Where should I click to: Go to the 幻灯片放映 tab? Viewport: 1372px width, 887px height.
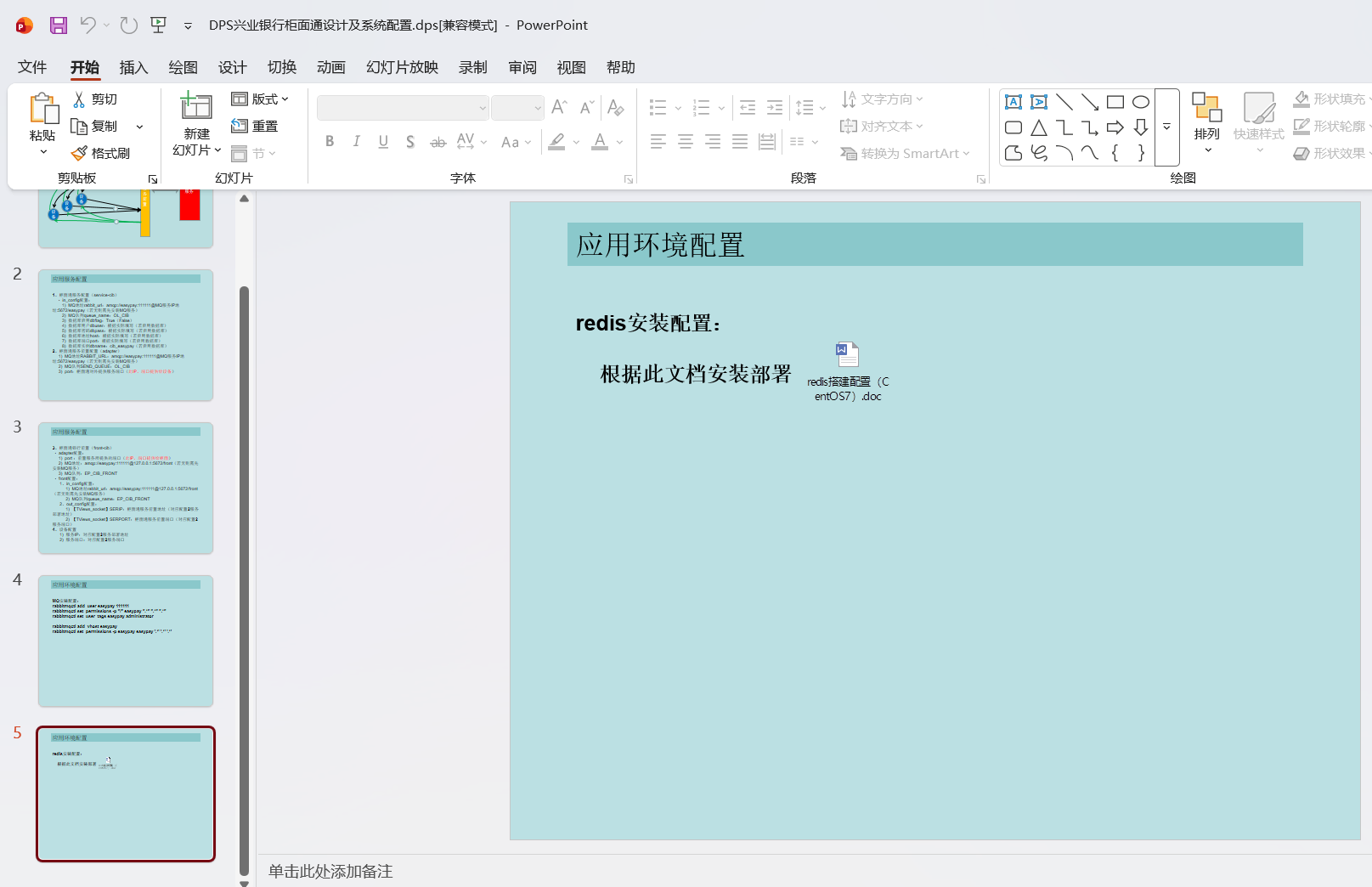[403, 67]
